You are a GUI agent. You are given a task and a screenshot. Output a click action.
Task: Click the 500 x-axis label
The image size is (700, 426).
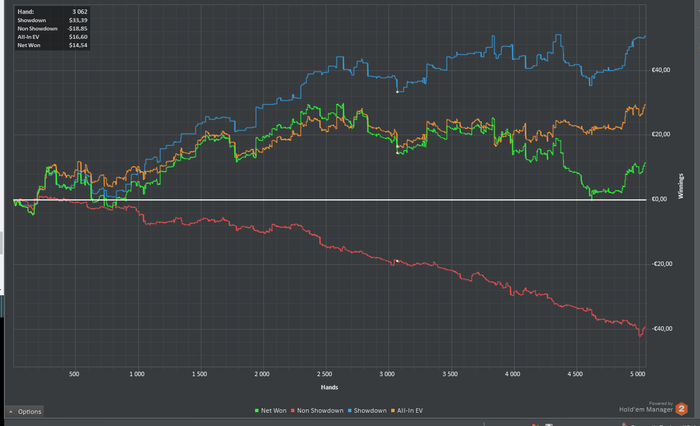click(74, 374)
